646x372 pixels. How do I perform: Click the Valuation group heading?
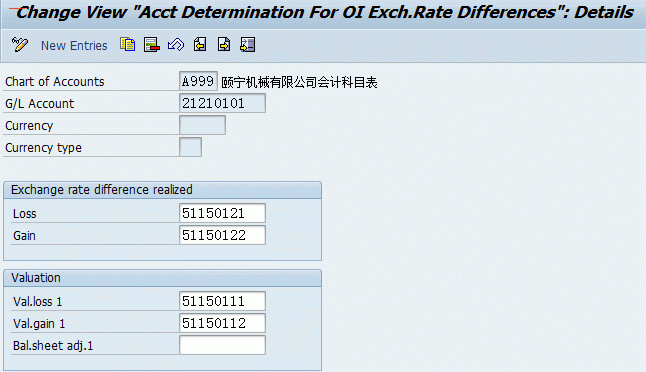[36, 278]
